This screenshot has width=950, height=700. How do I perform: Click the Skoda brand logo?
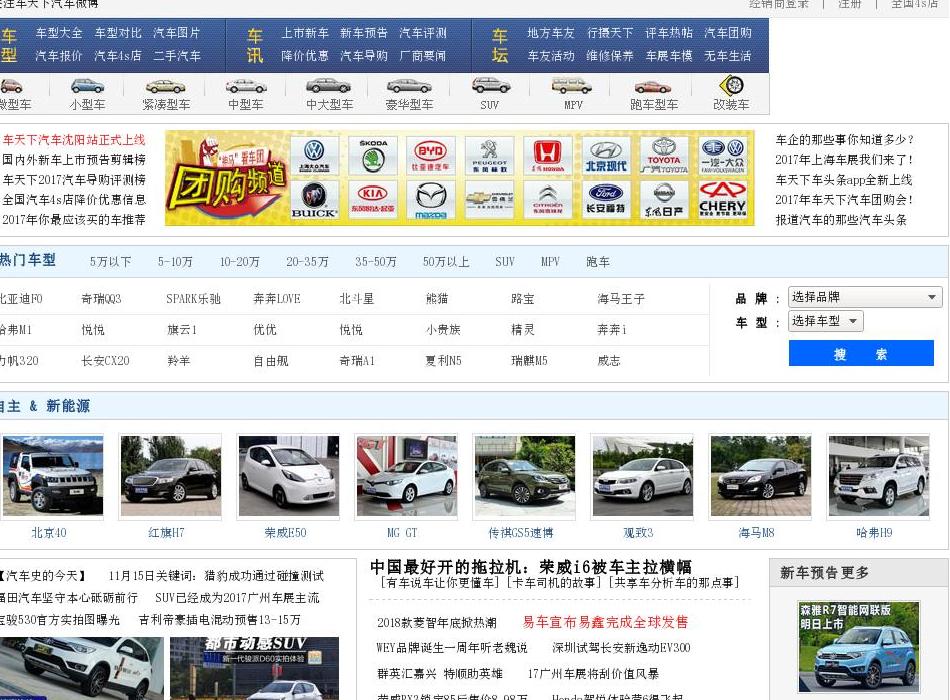pyautogui.click(x=373, y=156)
